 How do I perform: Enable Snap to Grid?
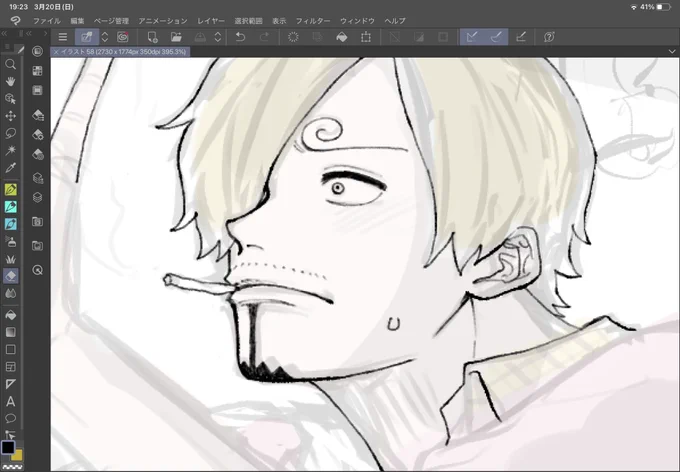(521, 37)
